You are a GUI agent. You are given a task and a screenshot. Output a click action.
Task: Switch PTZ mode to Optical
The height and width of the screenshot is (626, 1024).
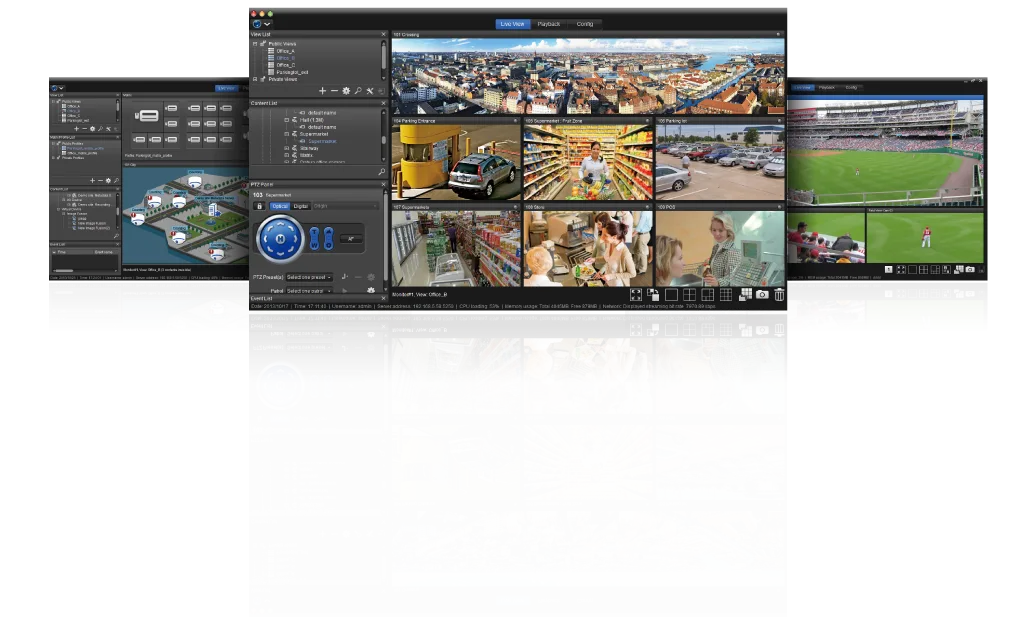280,206
